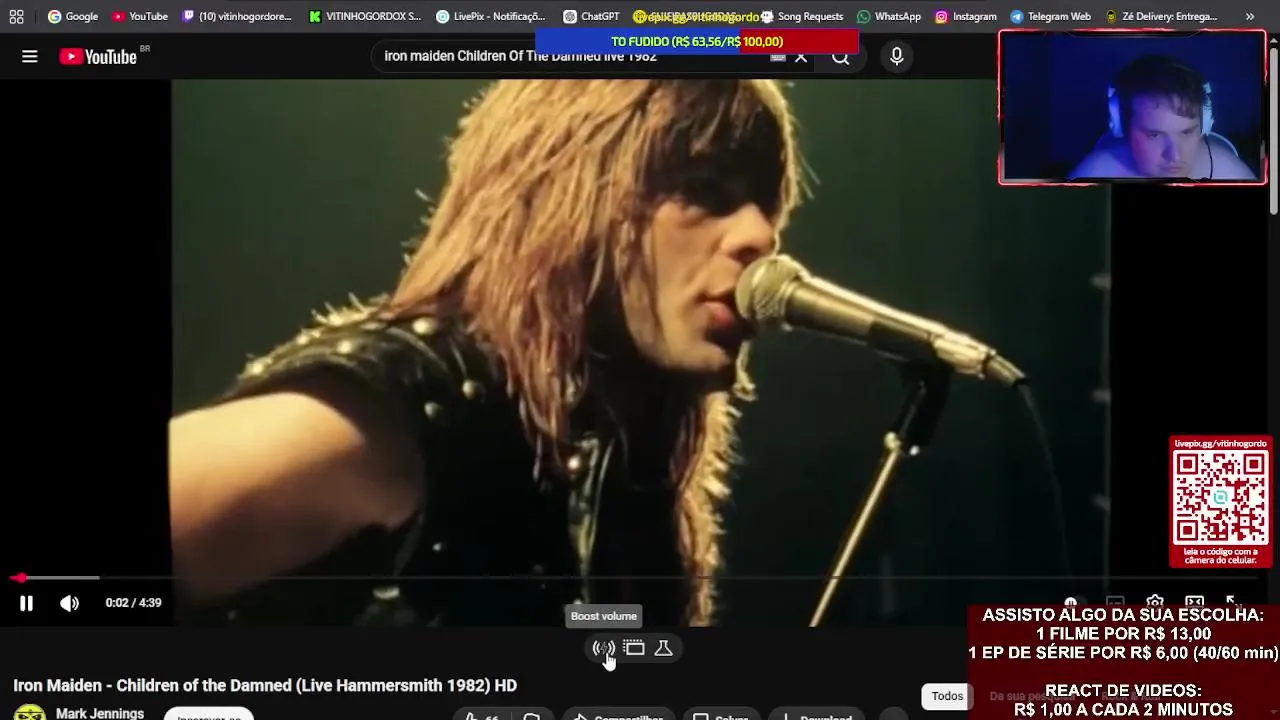This screenshot has height=720, width=1280.
Task: Expand the bookmarks overflow chevron
Action: 1249,16
